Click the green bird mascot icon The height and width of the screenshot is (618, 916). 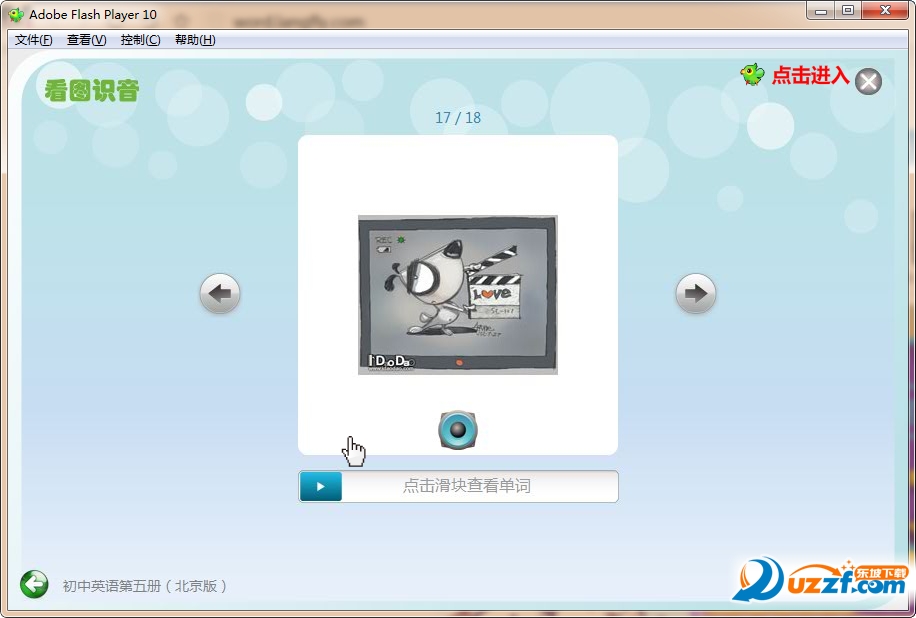click(752, 75)
